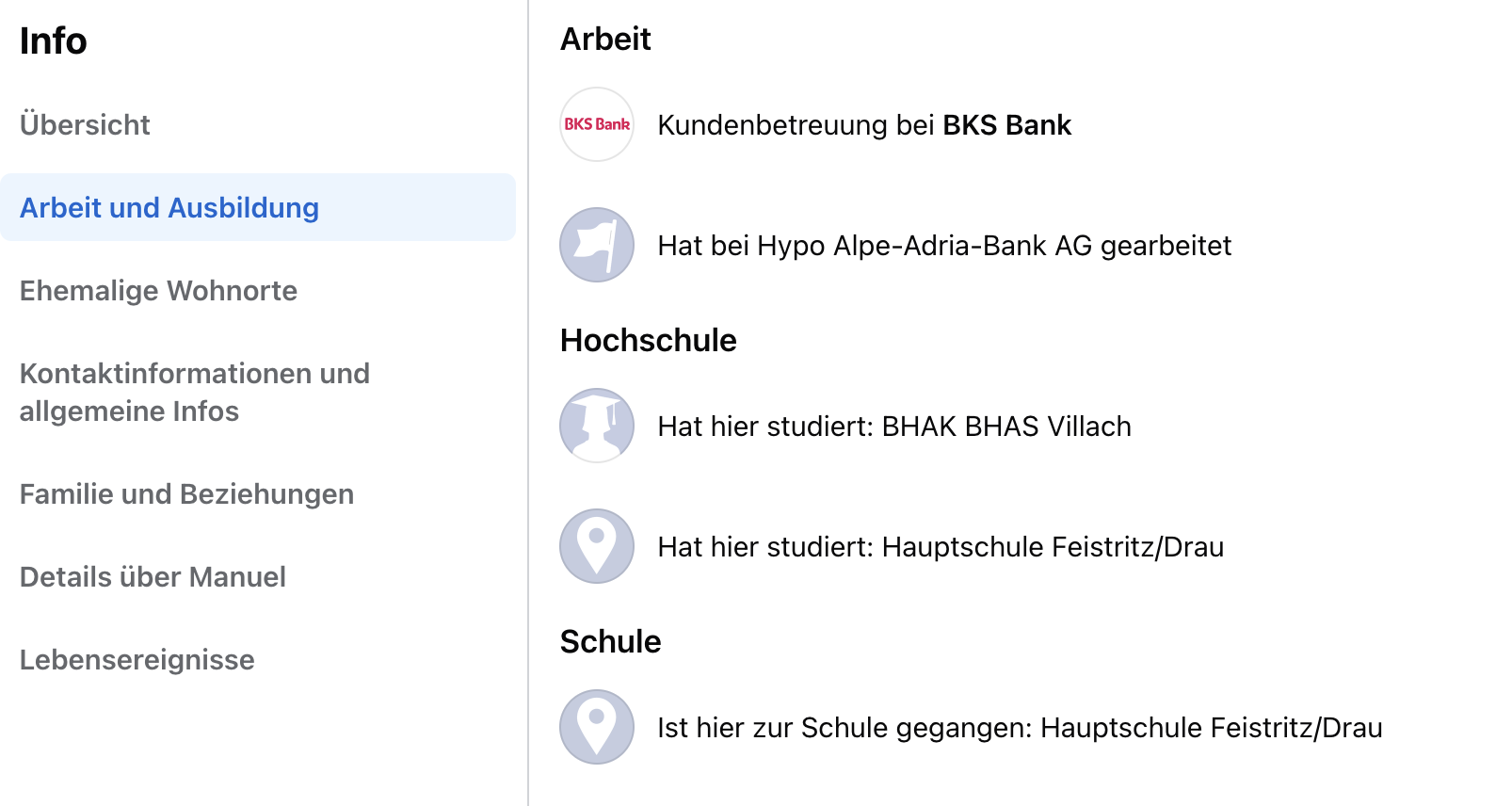
Task: Click the Hypo Alpe-Adria-Bank AG work entry
Action: tap(944, 246)
